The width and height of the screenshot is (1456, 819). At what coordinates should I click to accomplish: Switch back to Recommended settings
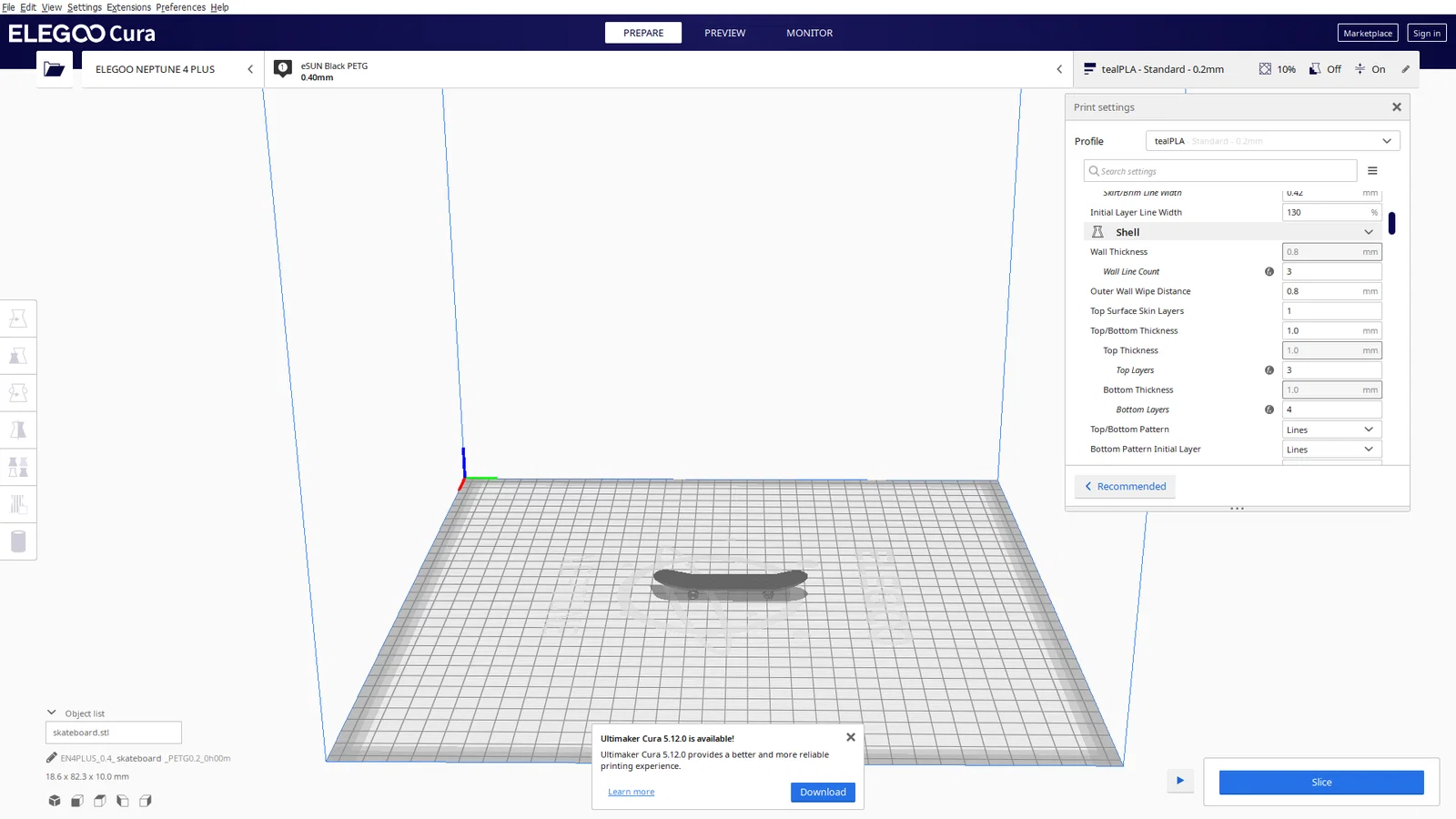point(1125,486)
